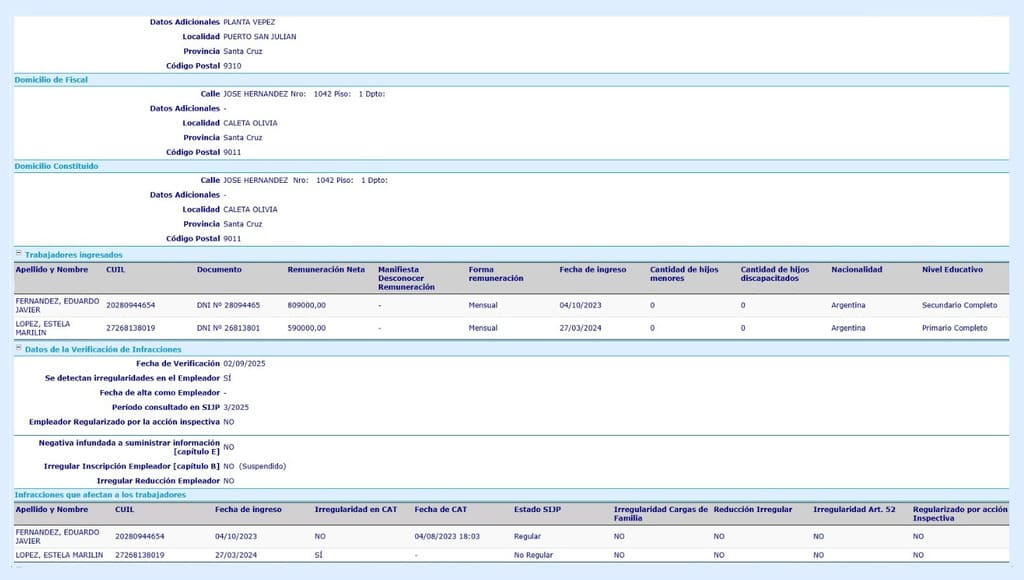The width and height of the screenshot is (1024, 580).
Task: Collapse the Trabajadores ingresados section toggle
Action: [x=18, y=255]
